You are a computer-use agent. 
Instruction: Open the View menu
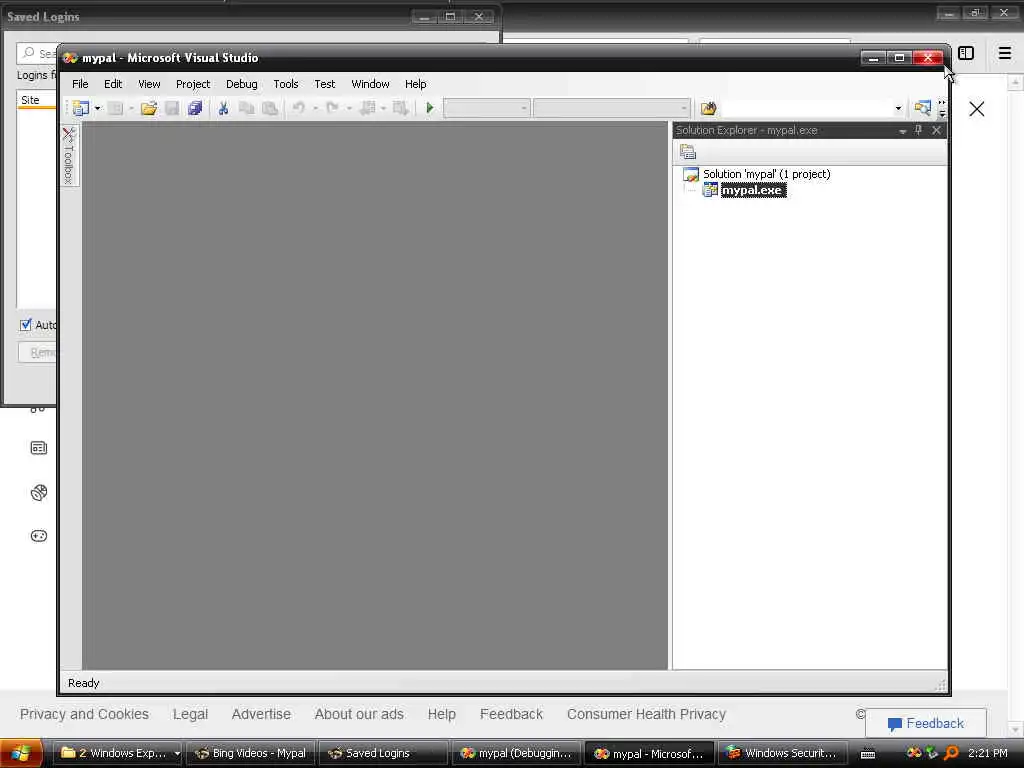(149, 84)
